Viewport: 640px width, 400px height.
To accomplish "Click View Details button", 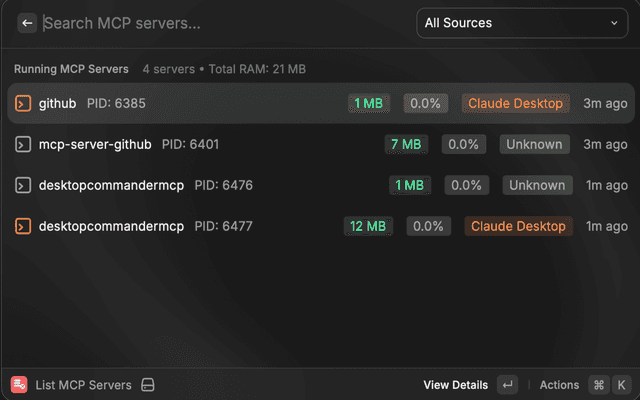I will tap(455, 385).
